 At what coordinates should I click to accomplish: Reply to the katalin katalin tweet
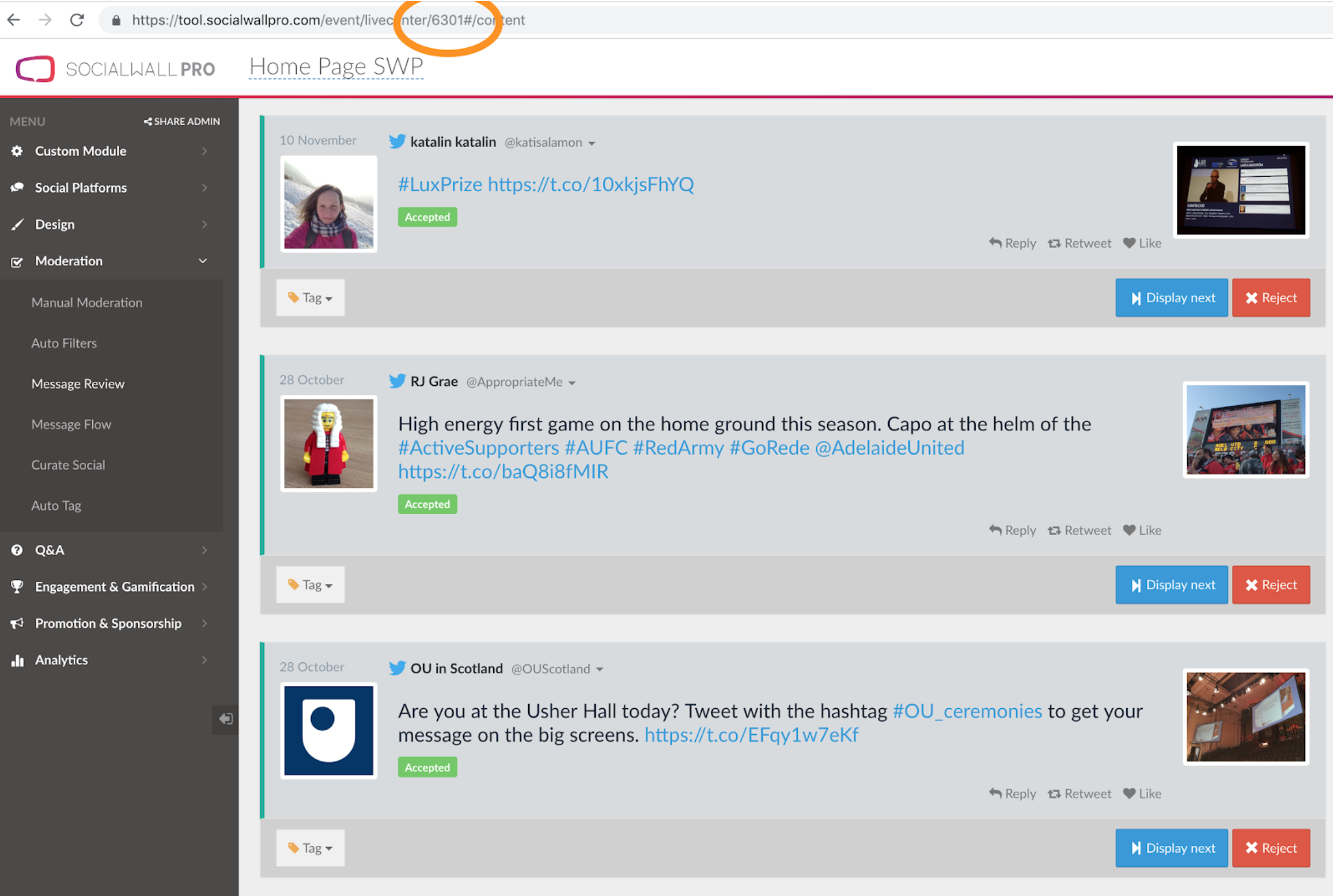pos(1012,243)
